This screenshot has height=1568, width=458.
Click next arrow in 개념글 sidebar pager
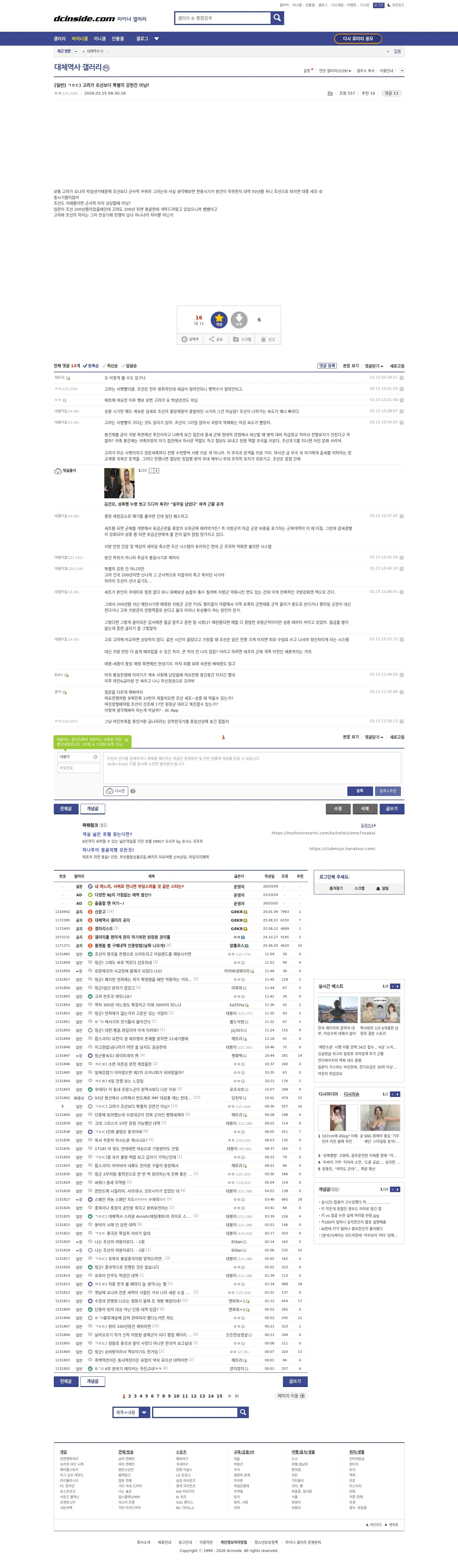[x=398, y=1189]
